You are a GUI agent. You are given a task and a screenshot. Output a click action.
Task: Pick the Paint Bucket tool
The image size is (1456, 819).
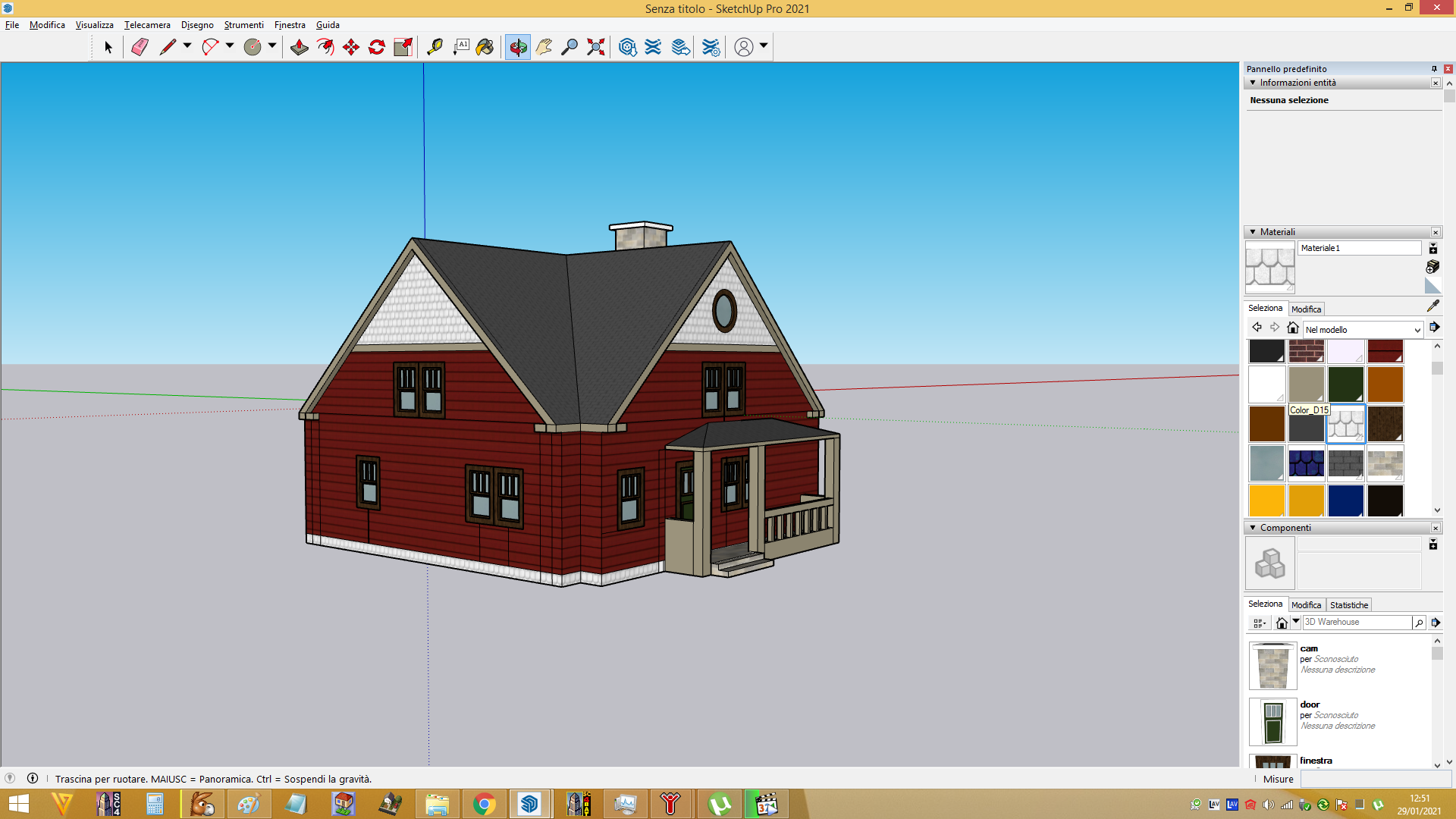[485, 47]
